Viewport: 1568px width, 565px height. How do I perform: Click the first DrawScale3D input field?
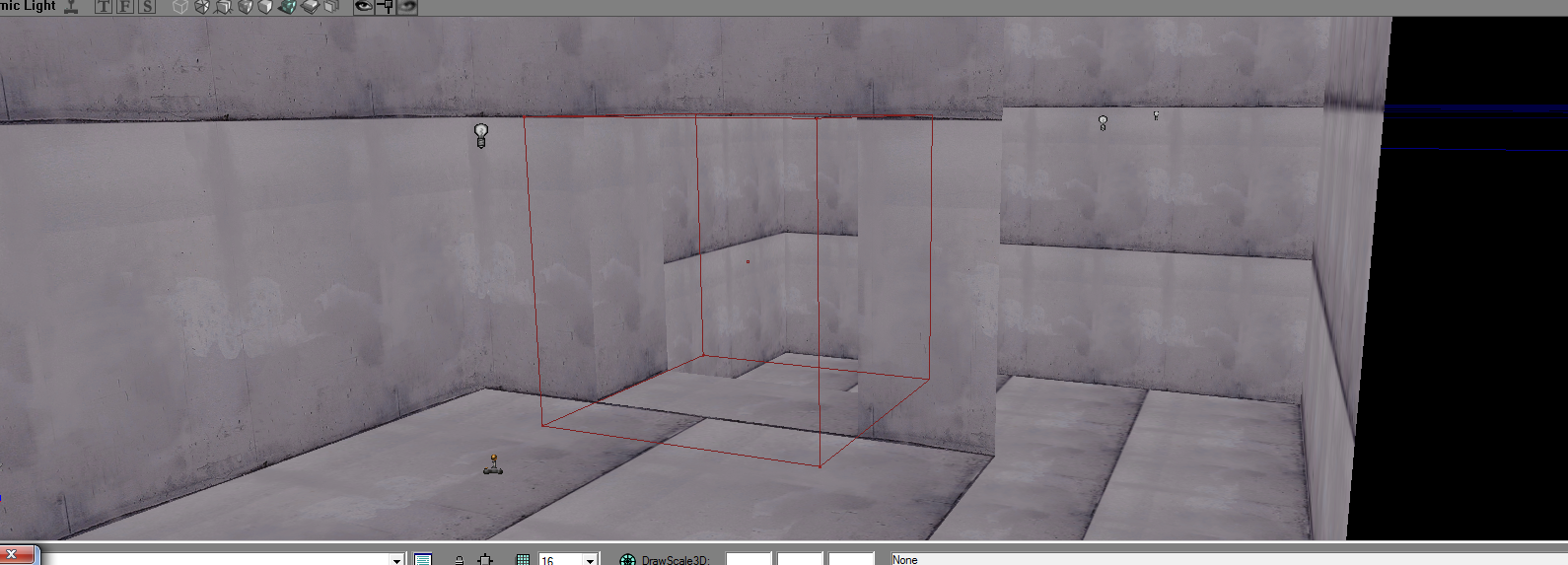748,559
